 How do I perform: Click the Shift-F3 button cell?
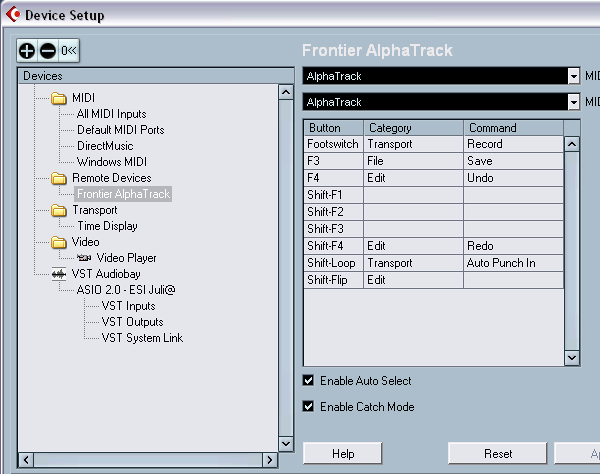[333, 229]
